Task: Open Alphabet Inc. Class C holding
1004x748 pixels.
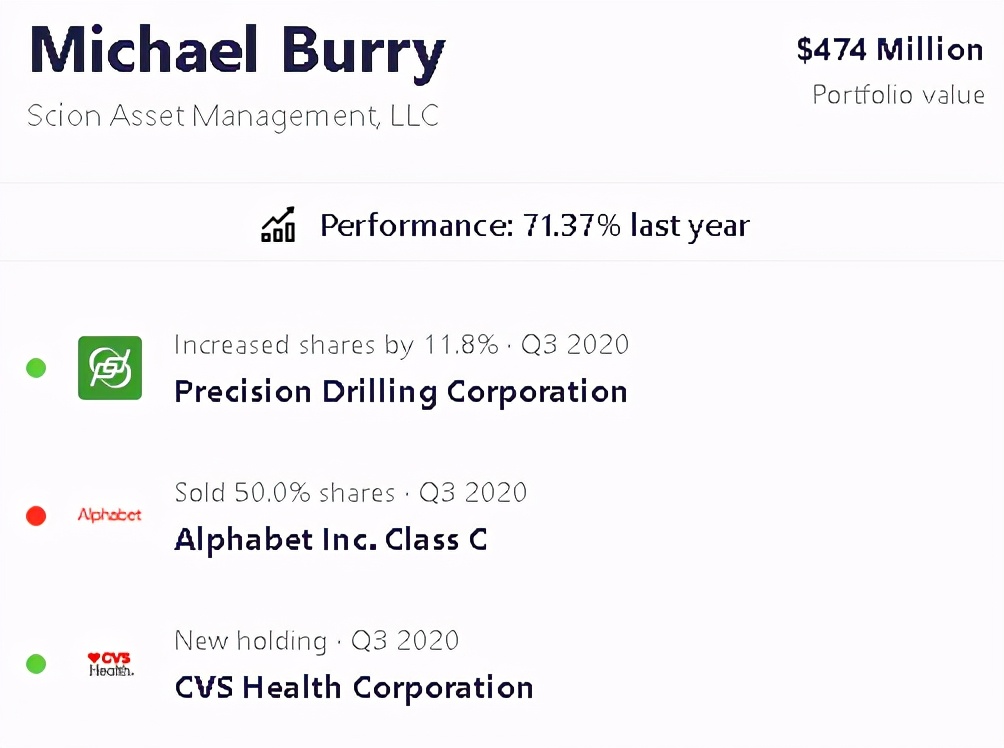Action: click(330, 540)
